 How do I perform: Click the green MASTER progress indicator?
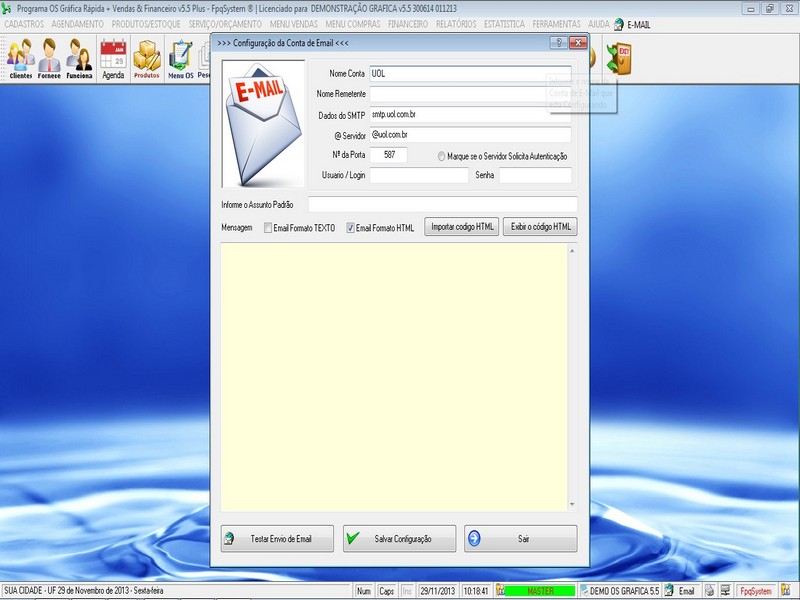538,589
